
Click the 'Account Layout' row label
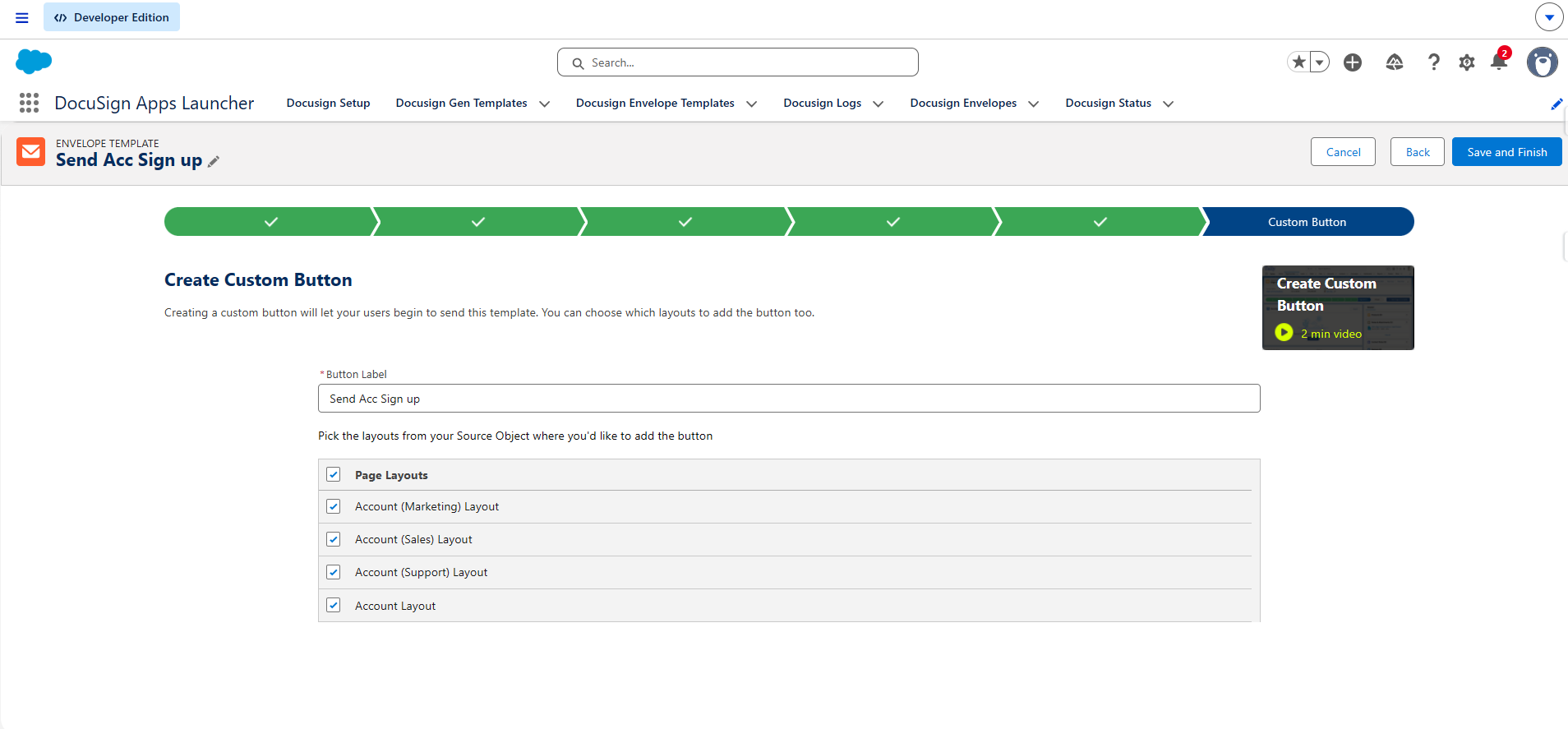[395, 606]
